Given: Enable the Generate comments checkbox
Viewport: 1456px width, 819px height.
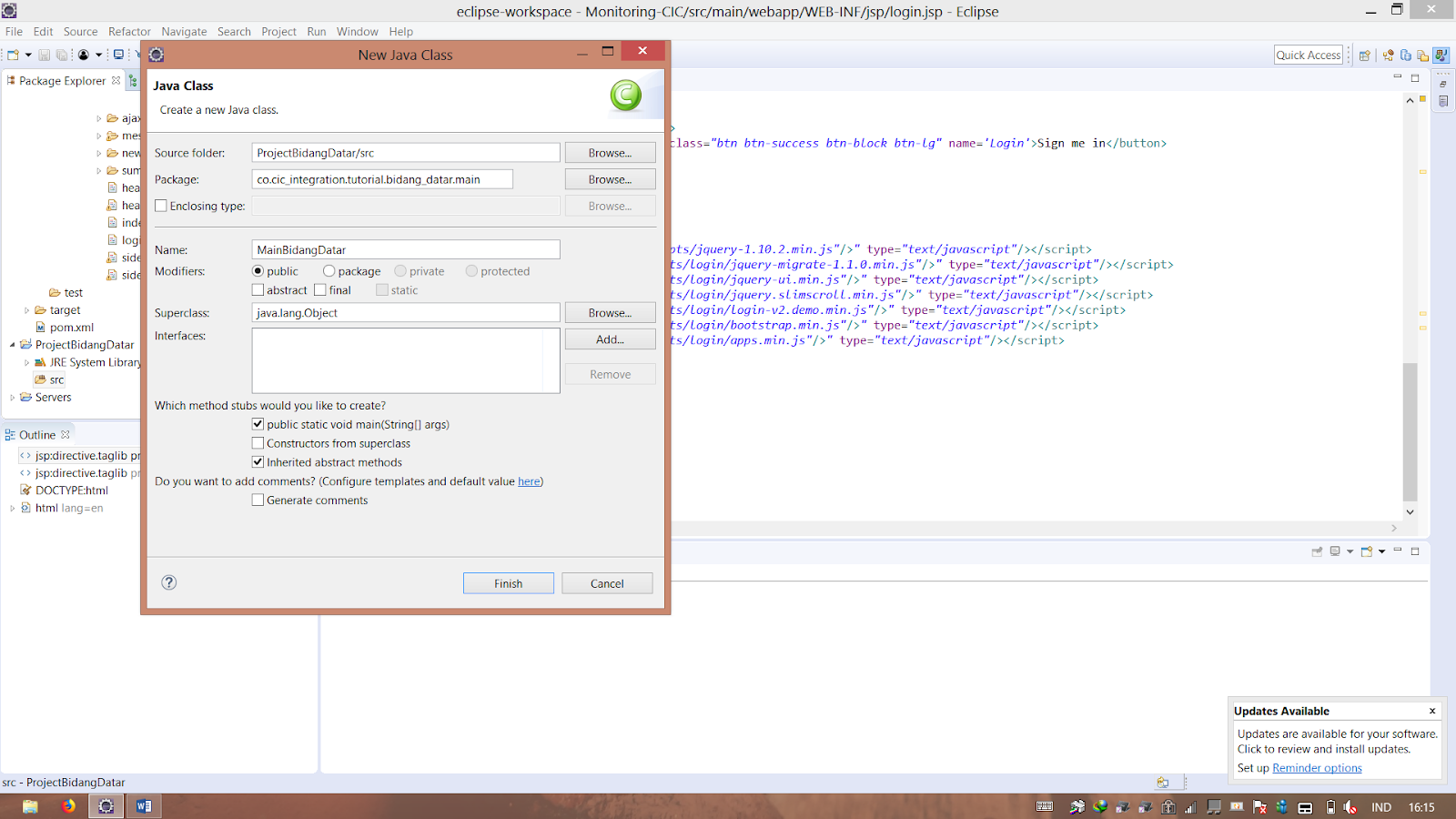Looking at the screenshot, I should tap(258, 500).
